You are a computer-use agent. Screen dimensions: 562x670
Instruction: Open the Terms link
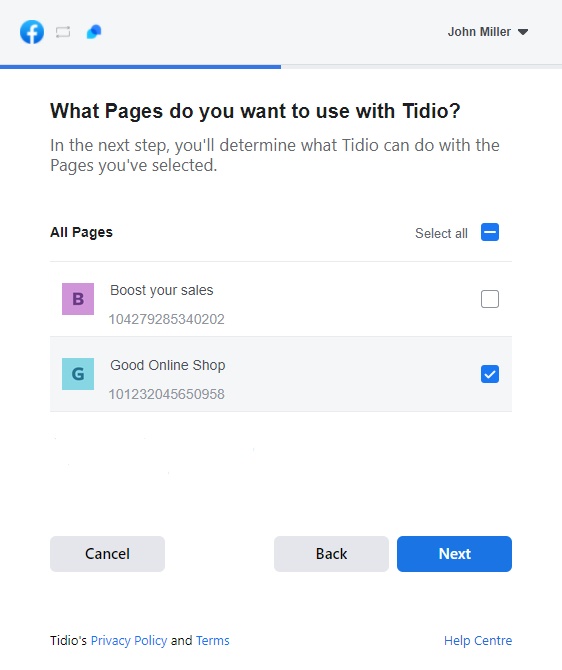[x=212, y=641]
